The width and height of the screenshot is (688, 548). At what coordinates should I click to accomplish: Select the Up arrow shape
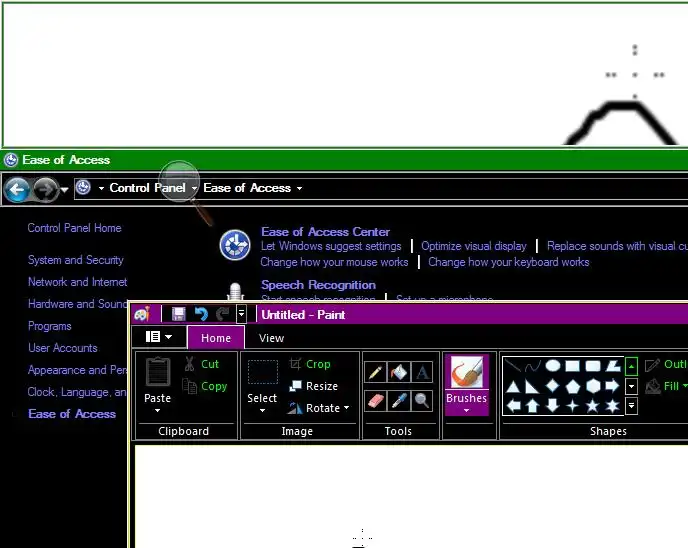point(533,406)
